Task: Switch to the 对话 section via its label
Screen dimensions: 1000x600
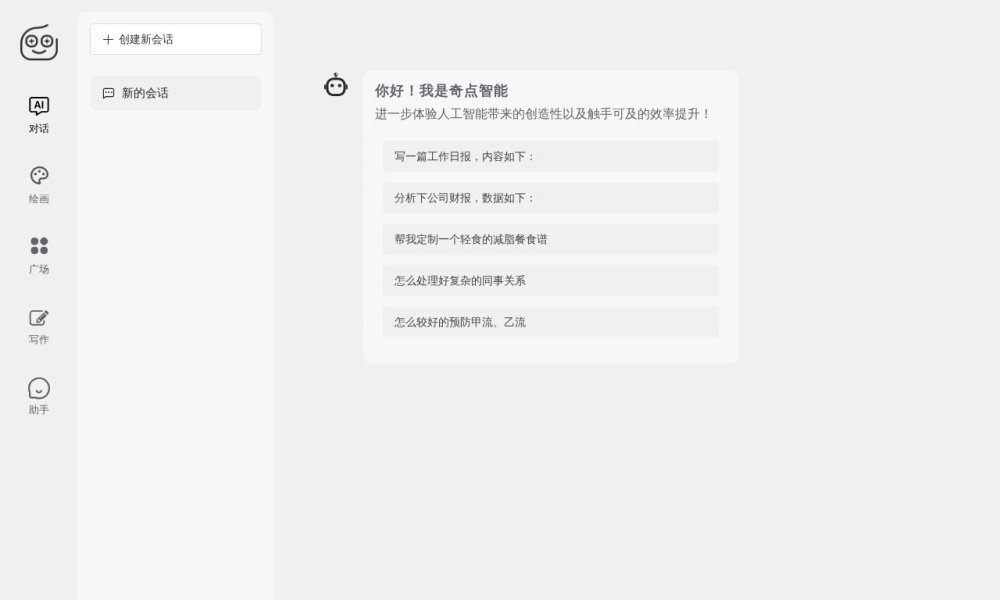Action: click(38, 128)
